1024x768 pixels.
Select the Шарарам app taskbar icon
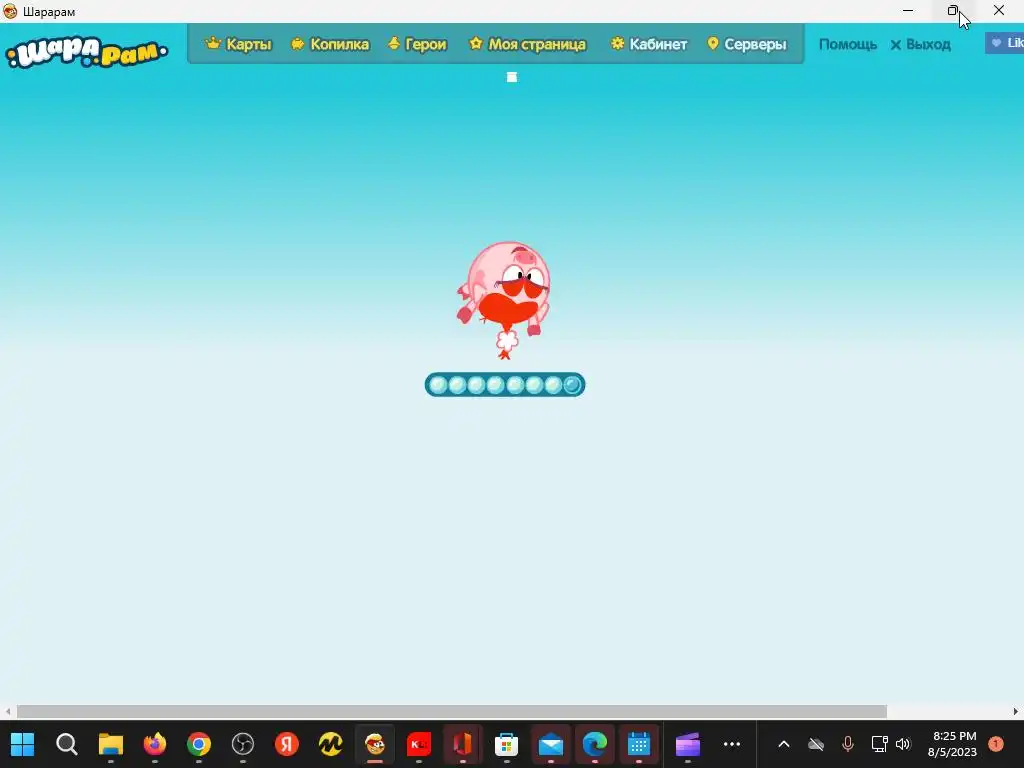click(374, 744)
